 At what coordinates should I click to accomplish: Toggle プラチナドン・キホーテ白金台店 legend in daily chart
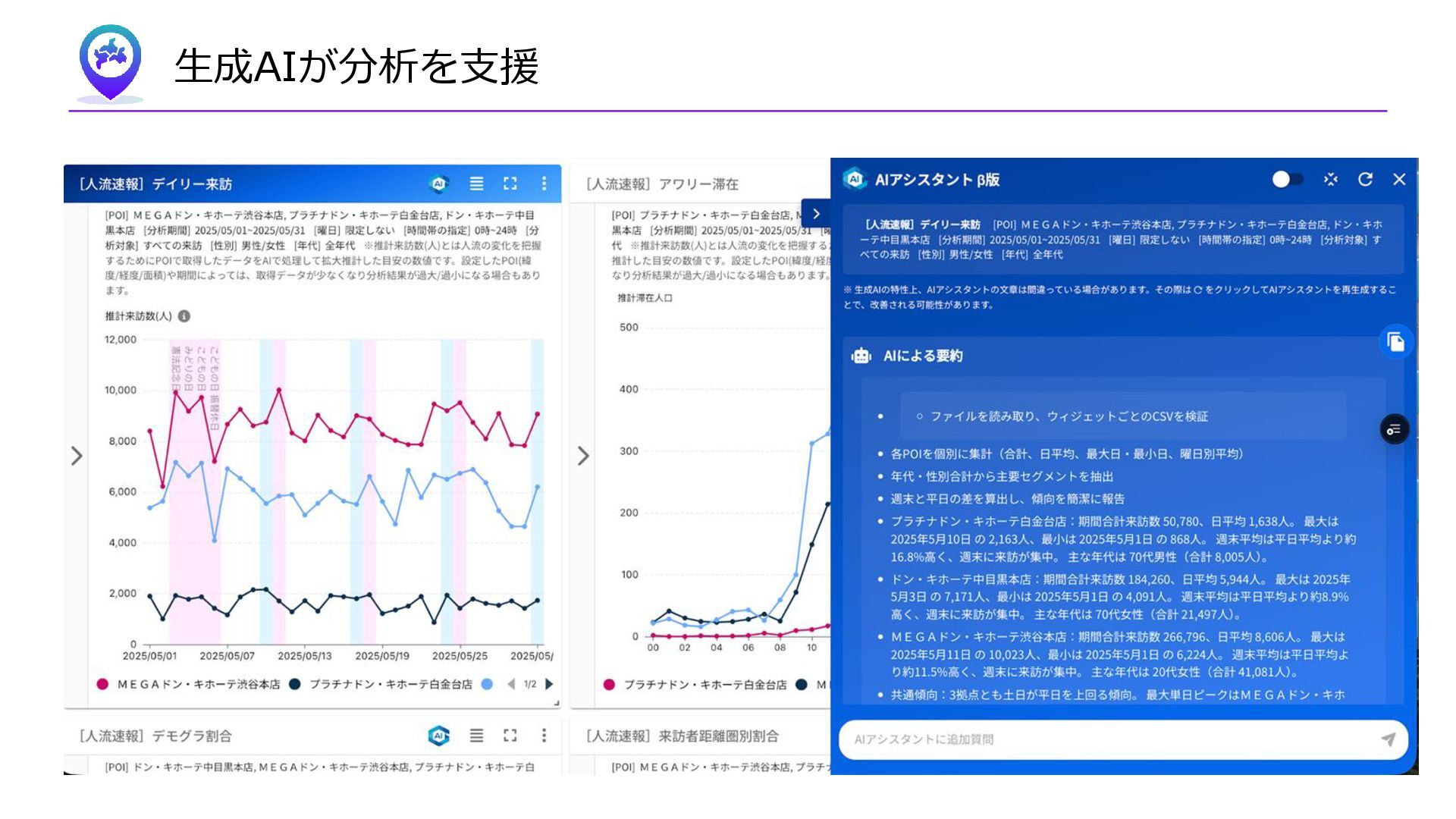[390, 684]
